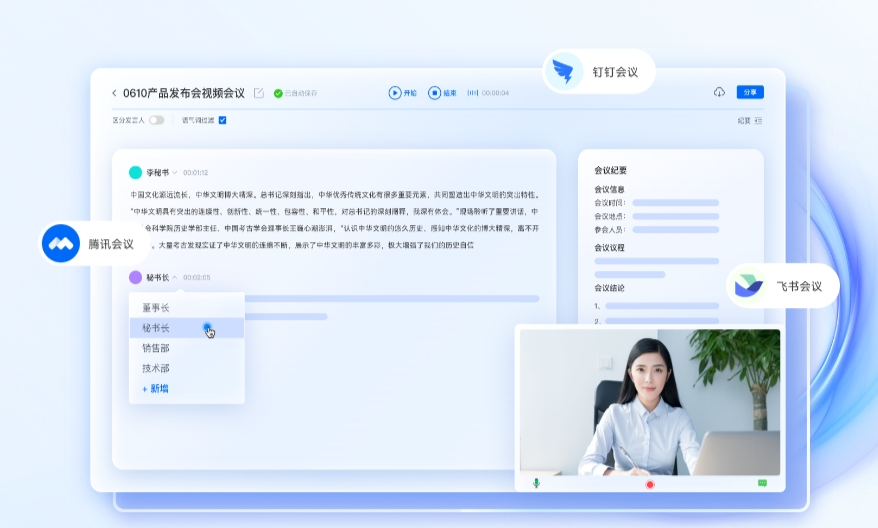878x528 pixels.
Task: Click the 参会人员 field placeholder
Action: pyautogui.click(x=675, y=230)
